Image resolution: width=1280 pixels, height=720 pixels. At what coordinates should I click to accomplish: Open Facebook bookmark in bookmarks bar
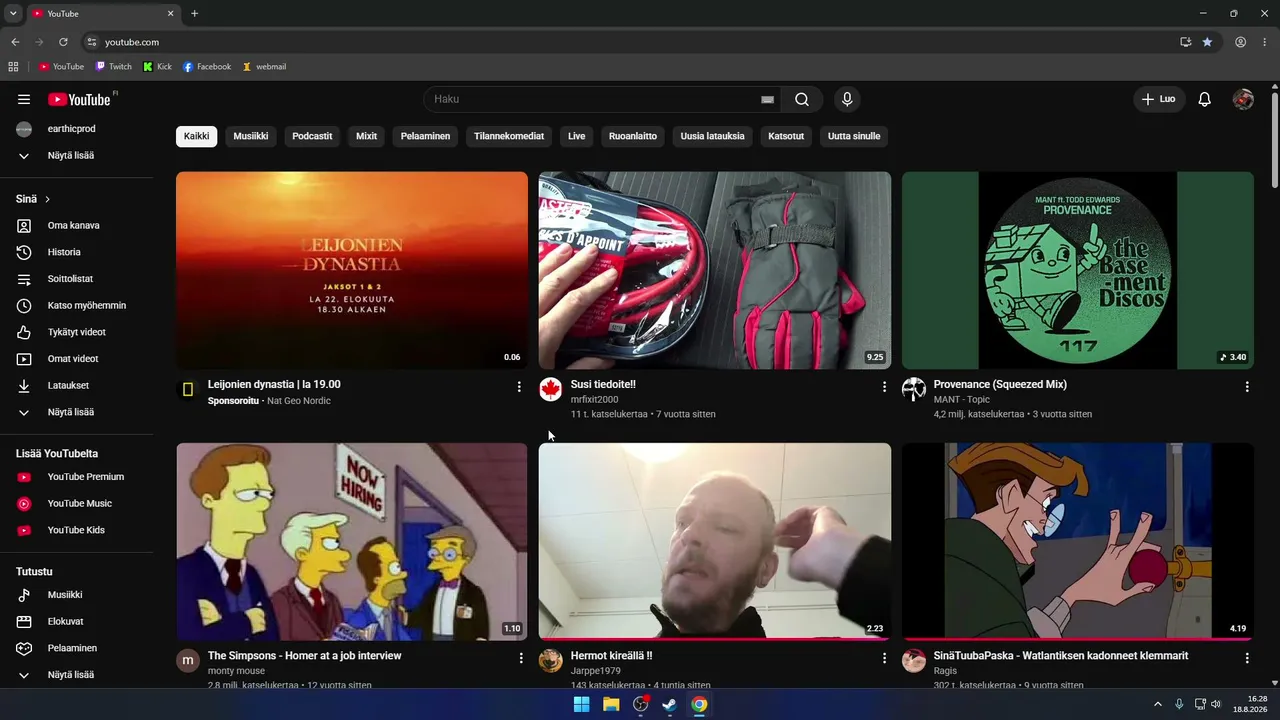[x=207, y=67]
